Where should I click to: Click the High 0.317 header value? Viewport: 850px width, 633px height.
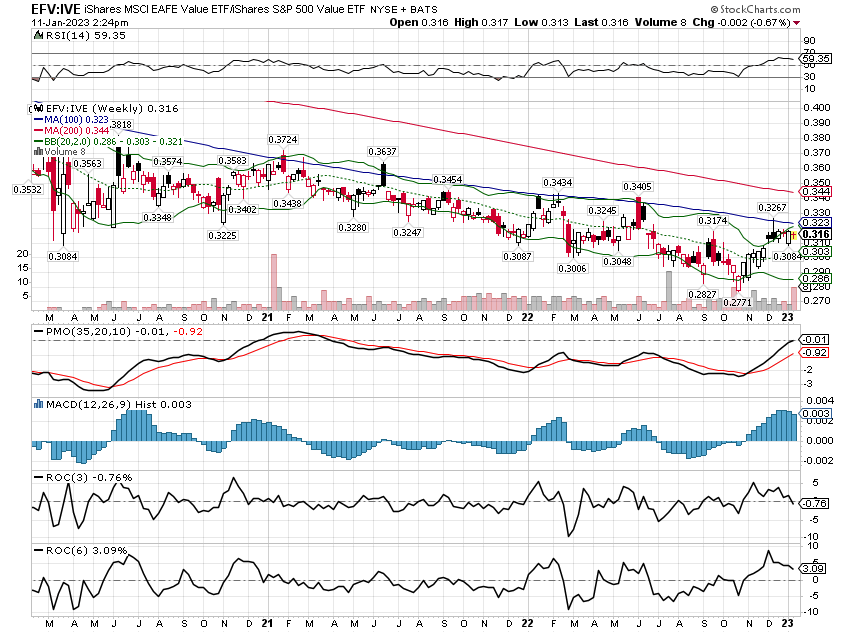481,22
